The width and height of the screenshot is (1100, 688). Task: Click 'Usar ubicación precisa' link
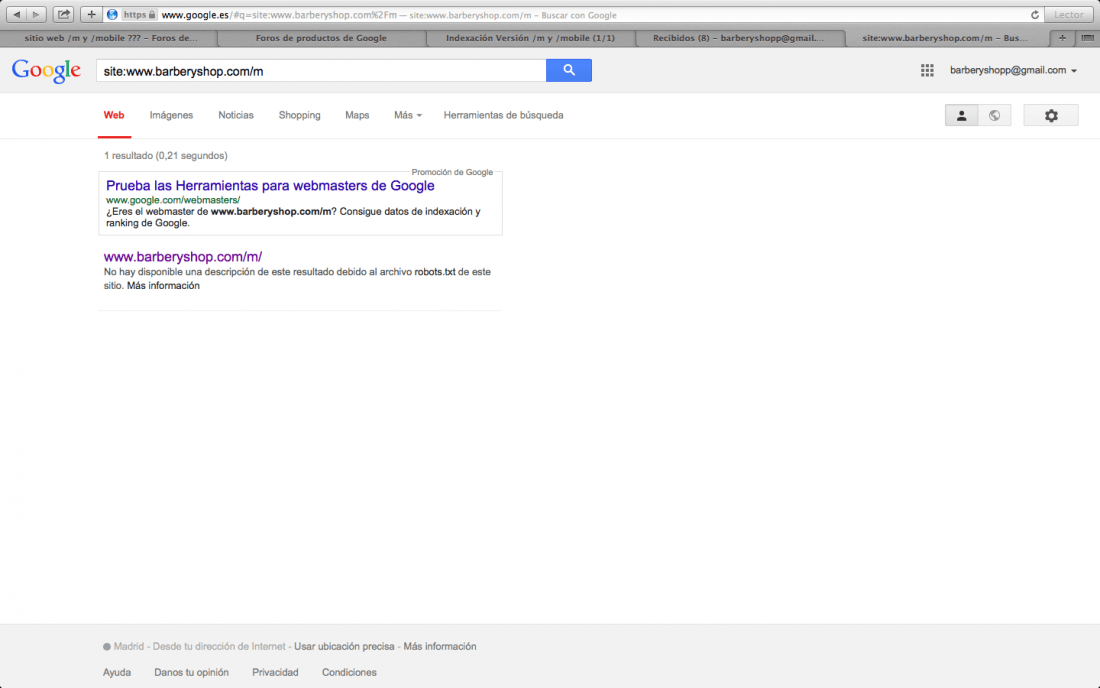click(x=344, y=647)
